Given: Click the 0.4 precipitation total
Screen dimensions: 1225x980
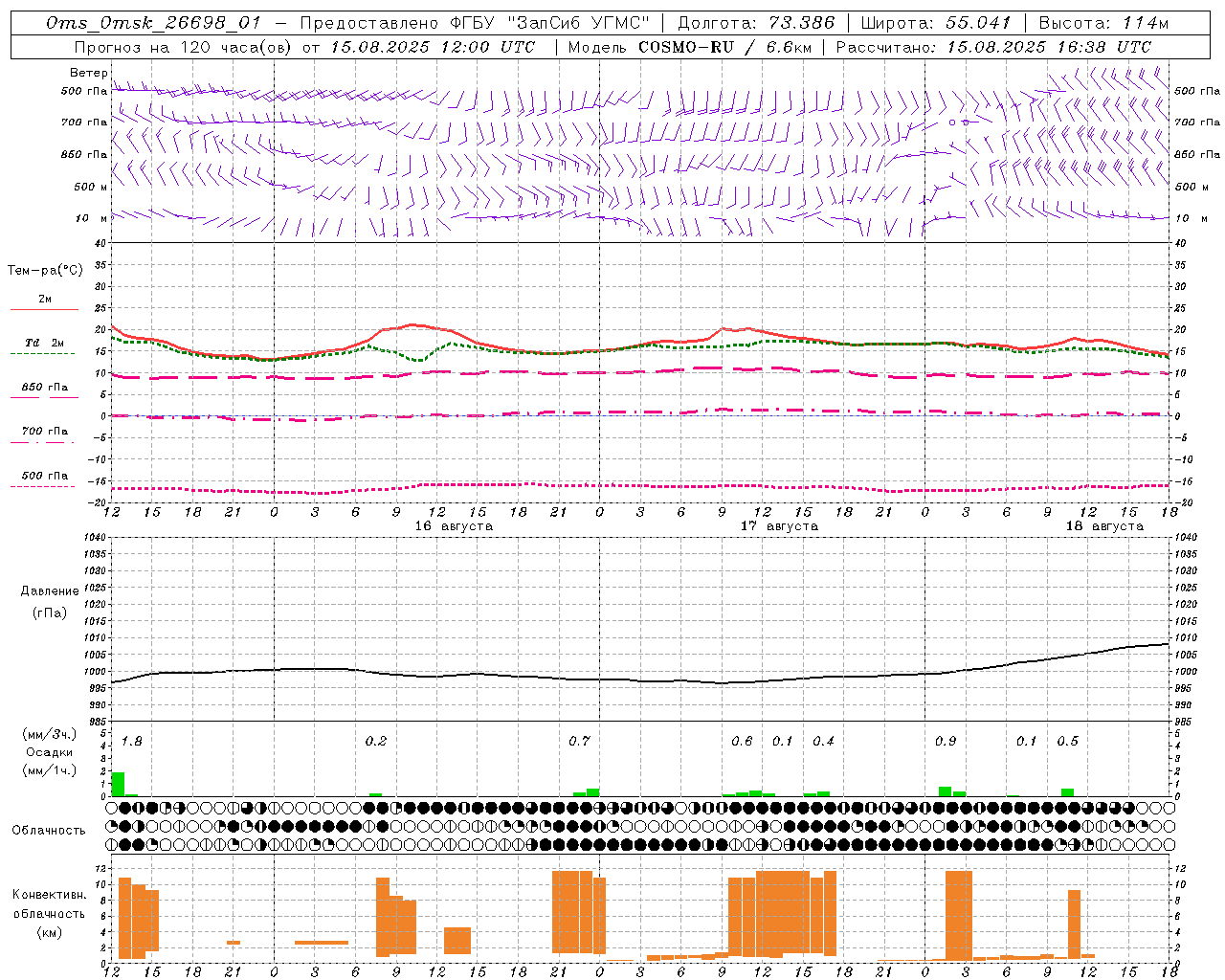Looking at the screenshot, I should click(823, 742).
